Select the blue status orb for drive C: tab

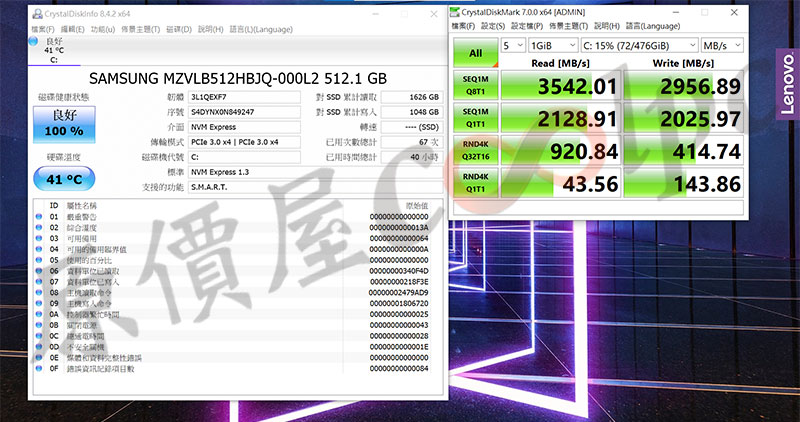tap(34, 41)
